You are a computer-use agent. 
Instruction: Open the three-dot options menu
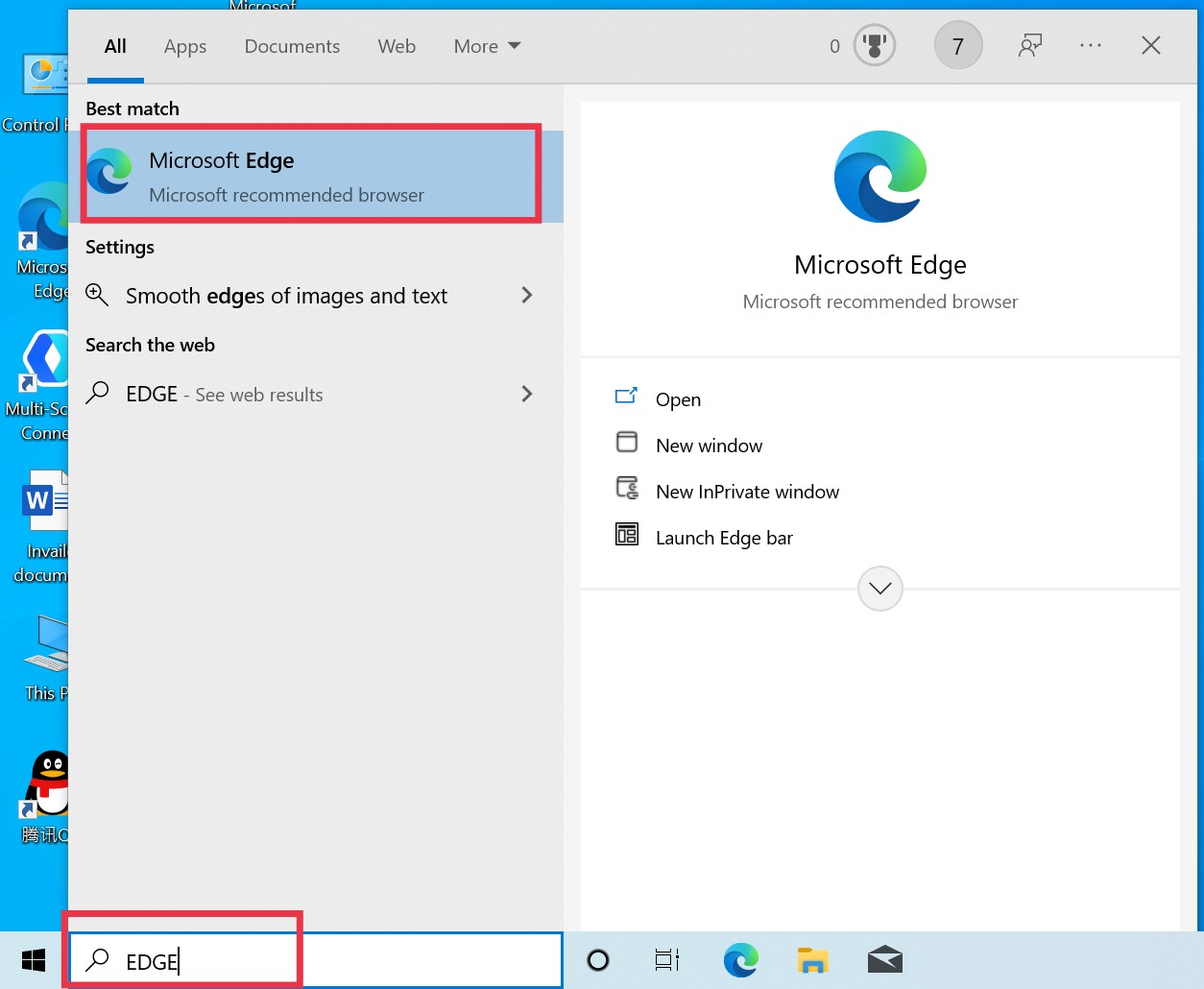[1091, 46]
